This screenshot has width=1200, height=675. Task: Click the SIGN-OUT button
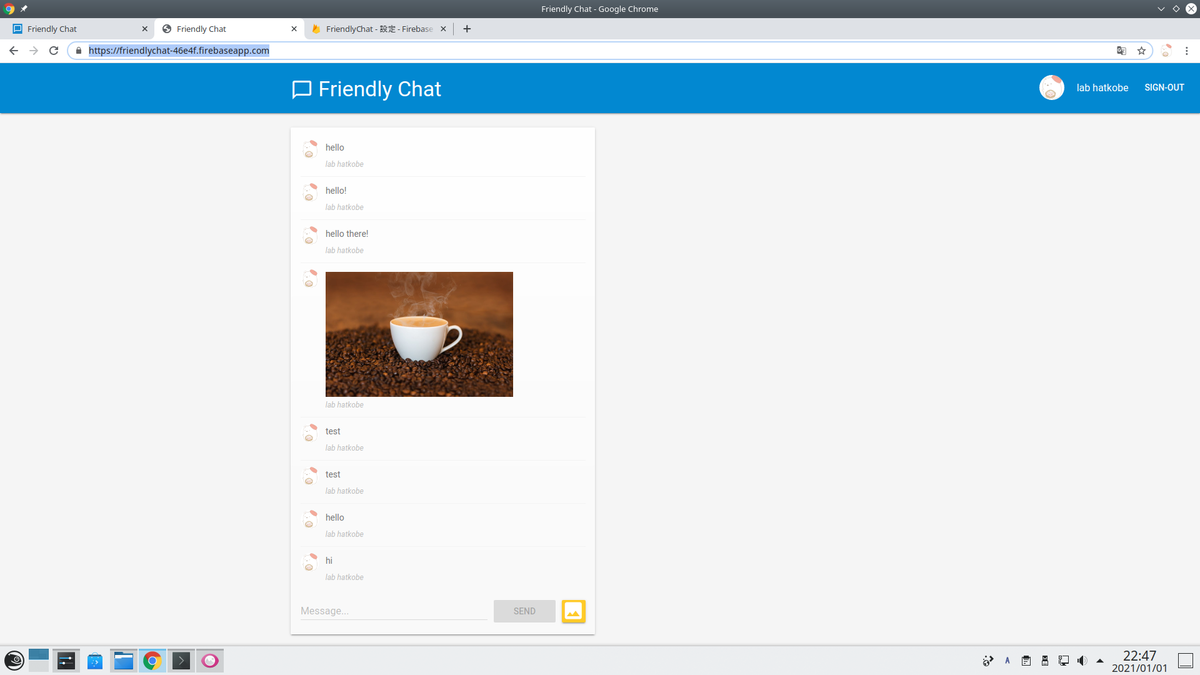[1164, 88]
